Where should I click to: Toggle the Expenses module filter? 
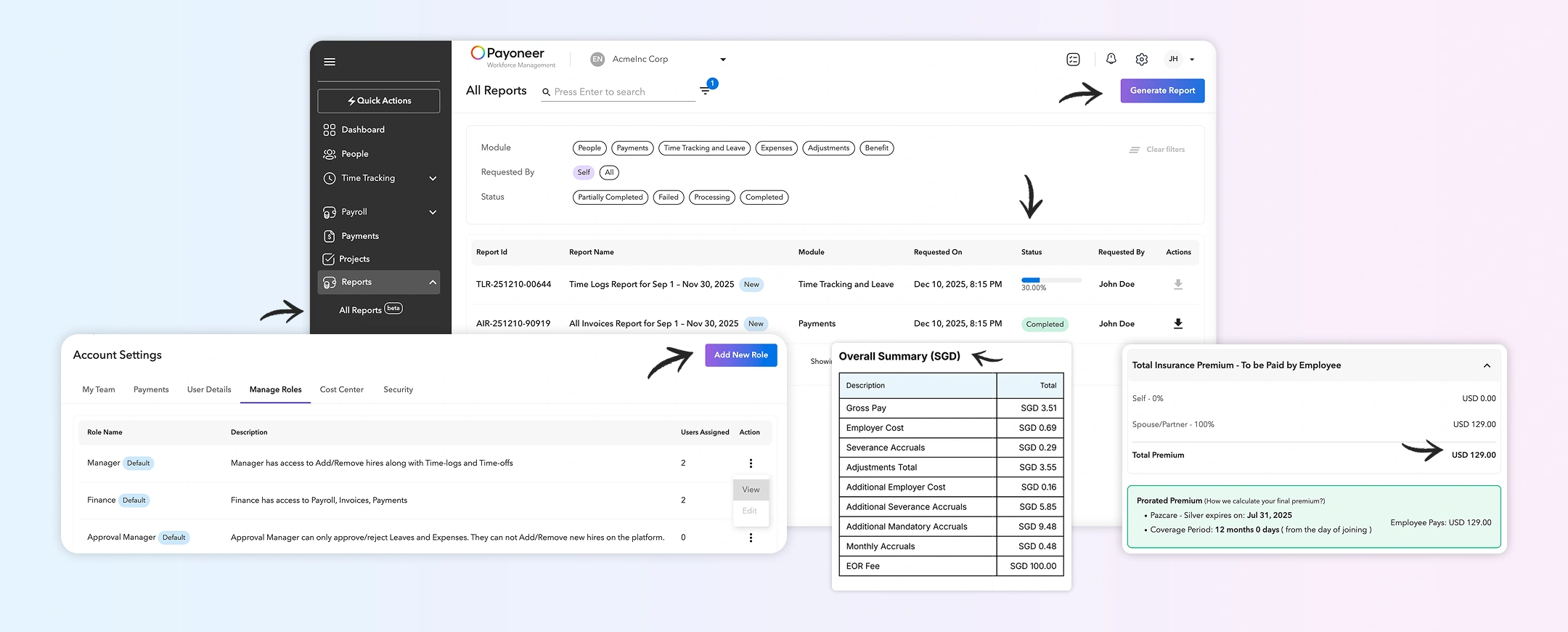tap(776, 148)
